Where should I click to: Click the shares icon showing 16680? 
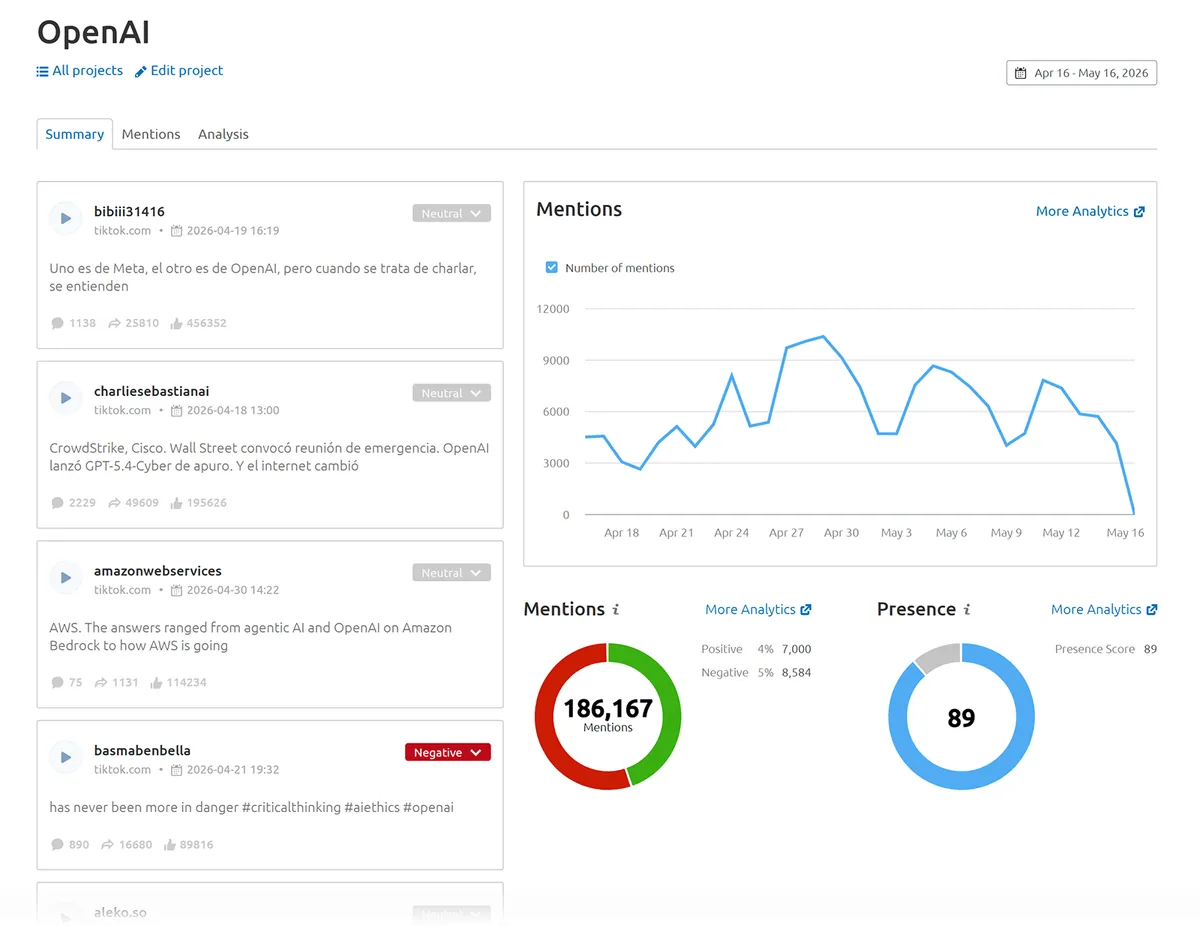tap(108, 845)
